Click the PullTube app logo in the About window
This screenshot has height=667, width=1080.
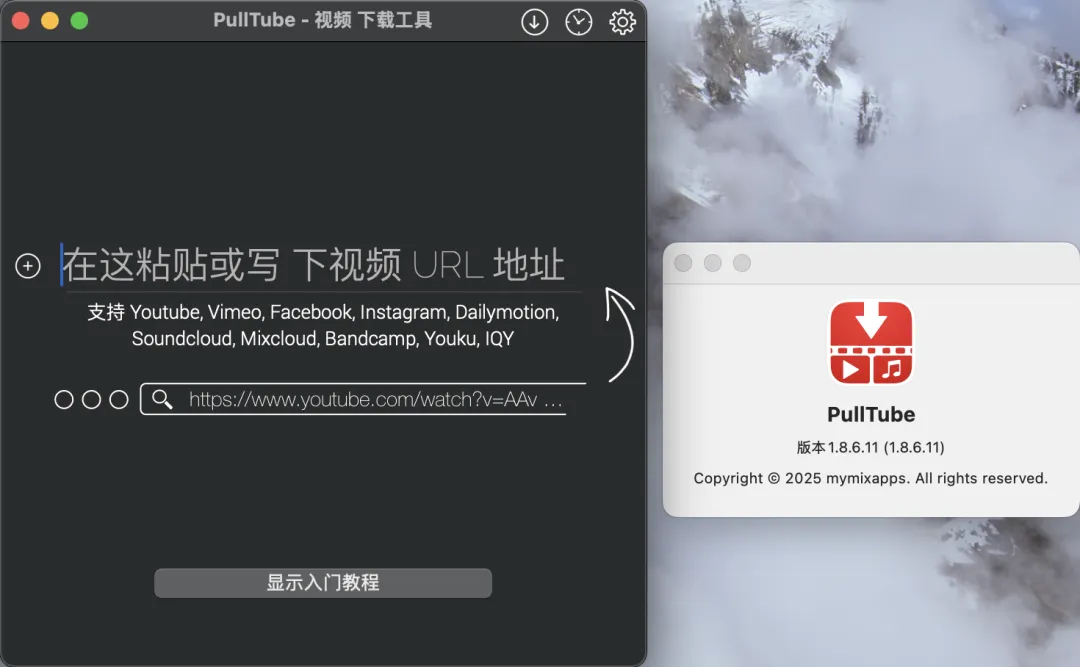pos(871,343)
